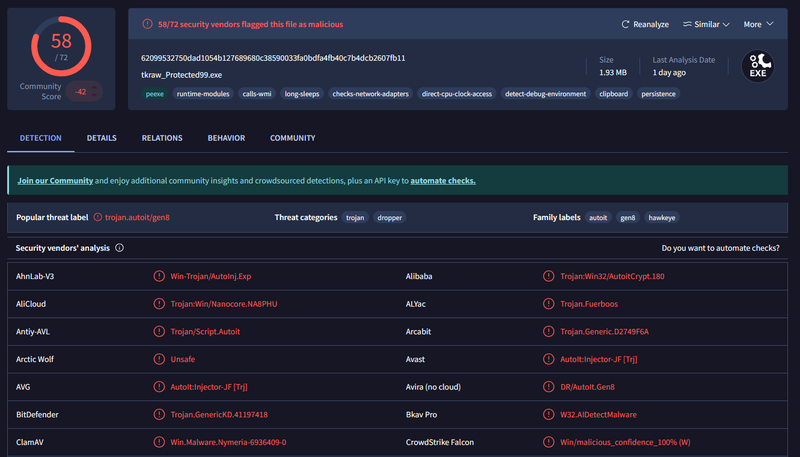This screenshot has height=457, width=800.
Task: Click the alert icon for Alibaba detection
Action: pyautogui.click(x=548, y=276)
